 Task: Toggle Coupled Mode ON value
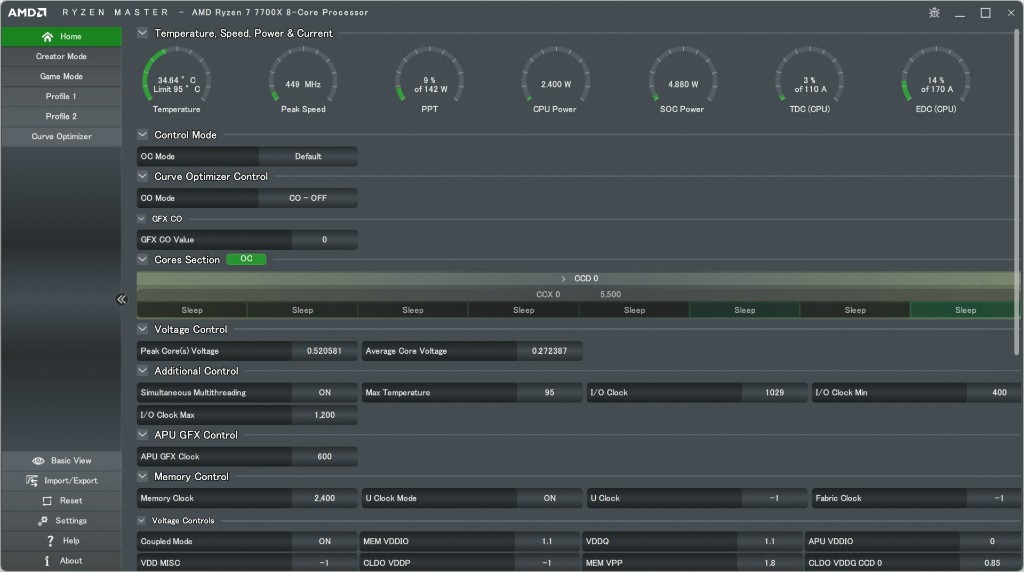[x=324, y=541]
